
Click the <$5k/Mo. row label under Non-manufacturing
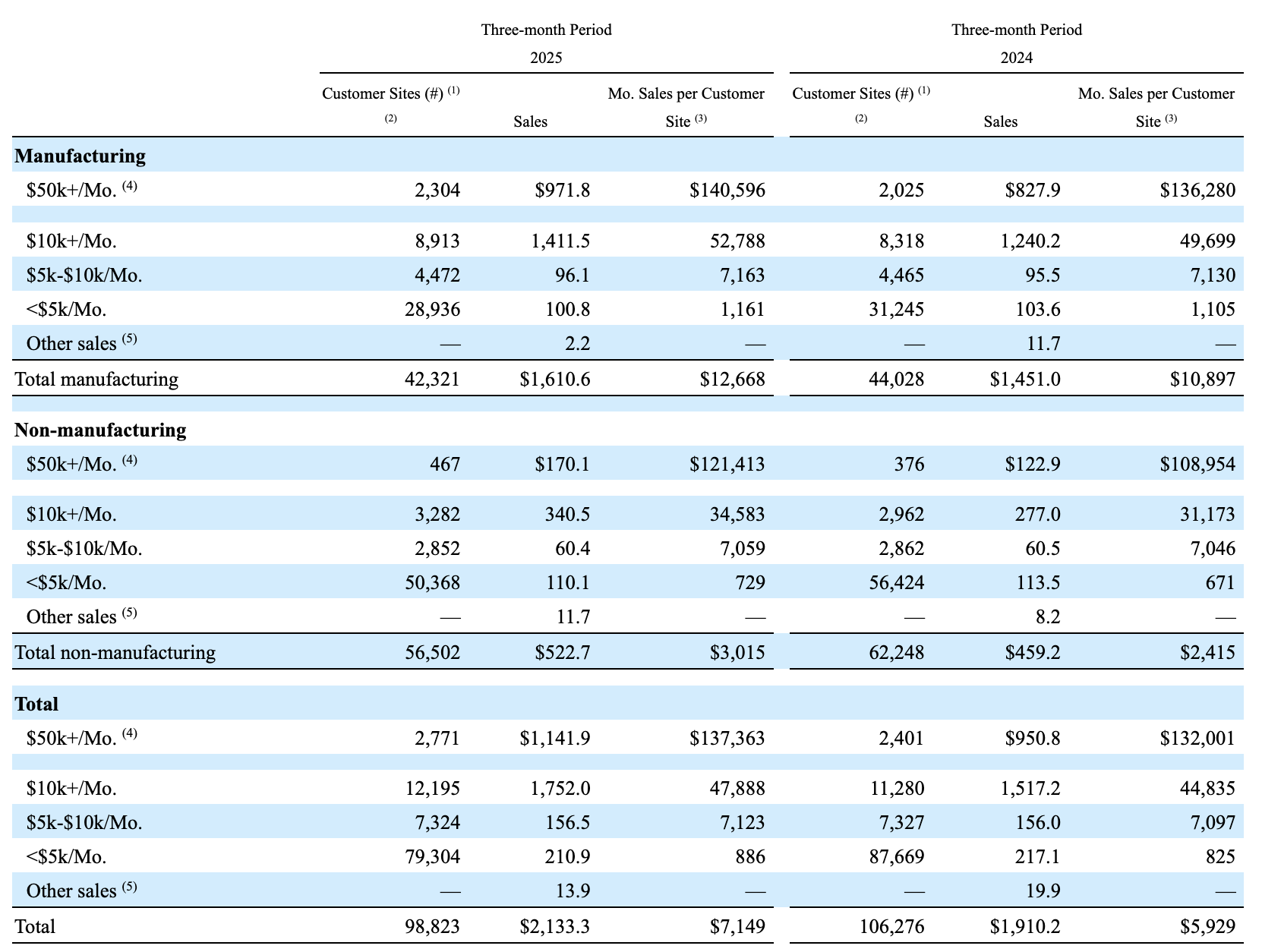coord(67,582)
